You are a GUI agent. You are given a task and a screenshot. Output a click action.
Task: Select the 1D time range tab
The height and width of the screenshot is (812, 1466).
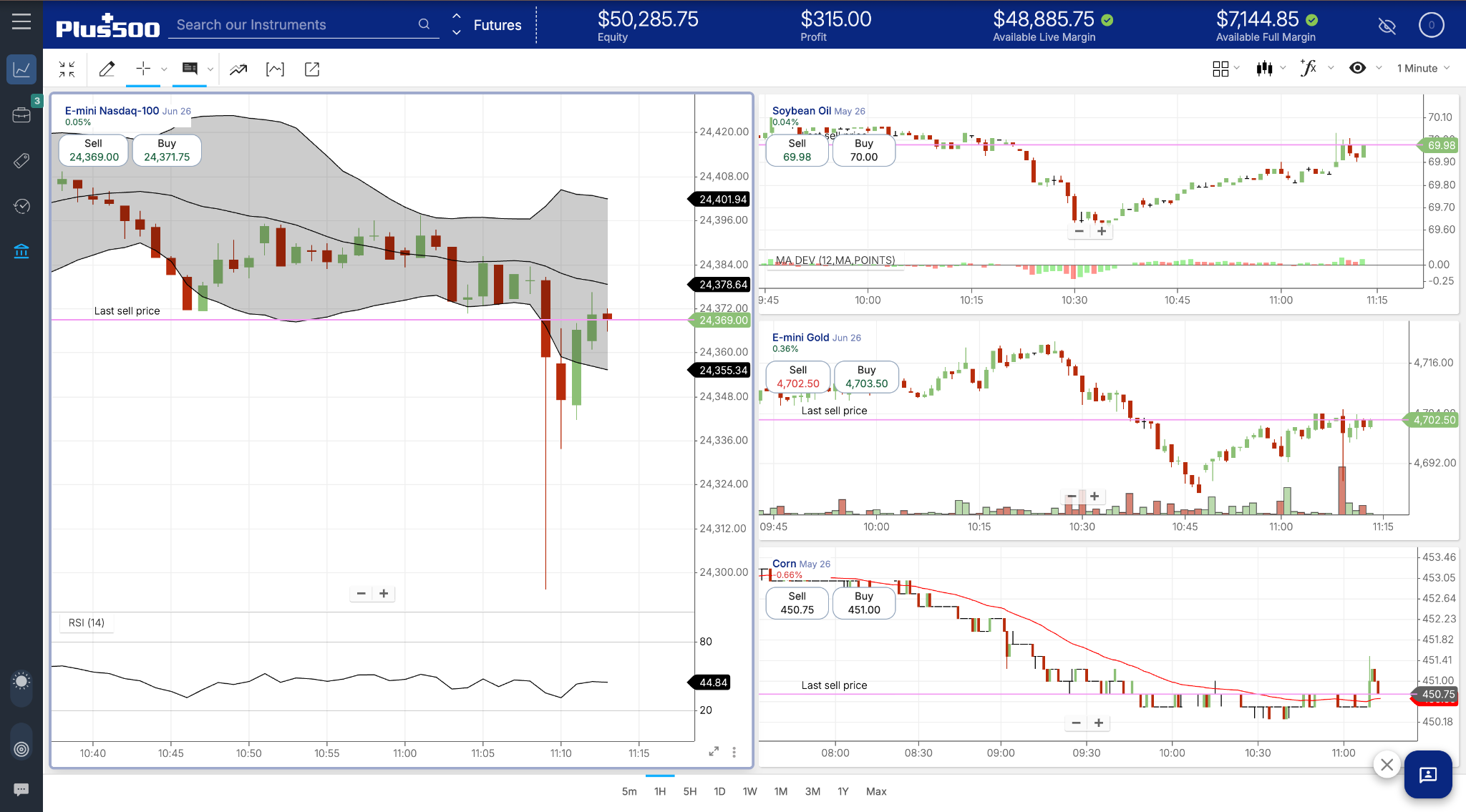[x=719, y=791]
